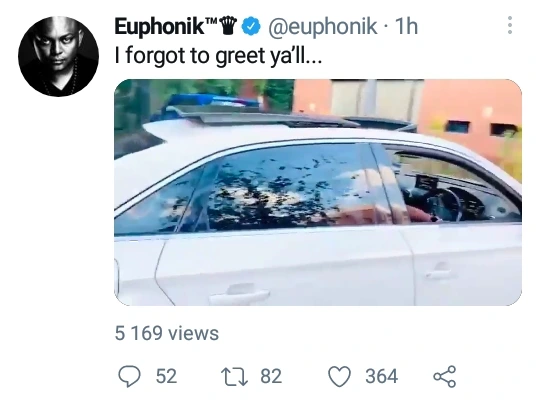Open Euphonik's profile picture
The image size is (540, 406).
coord(59,56)
